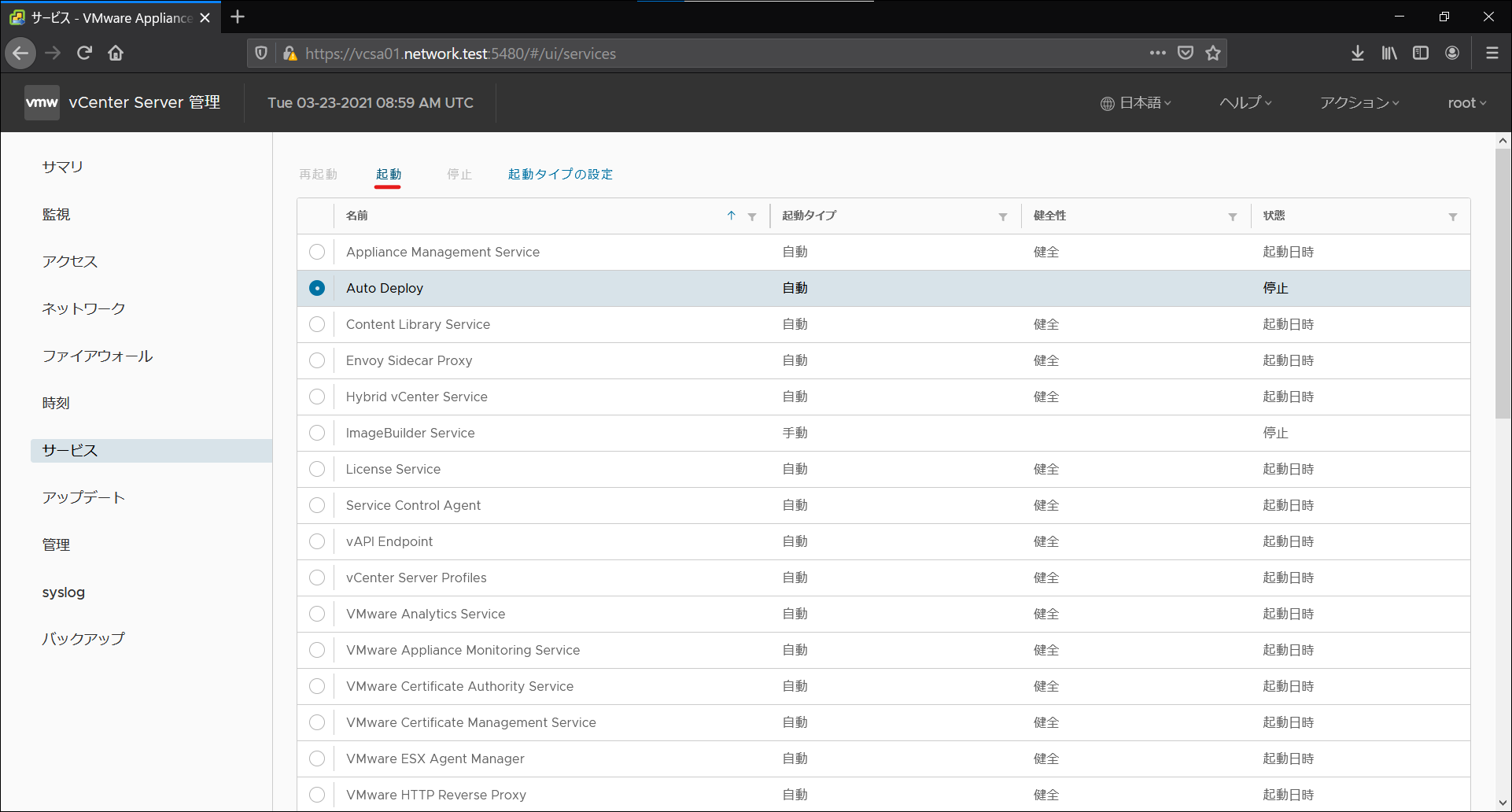
Task: Click VMware ESX Agent Manager text
Action: click(435, 758)
